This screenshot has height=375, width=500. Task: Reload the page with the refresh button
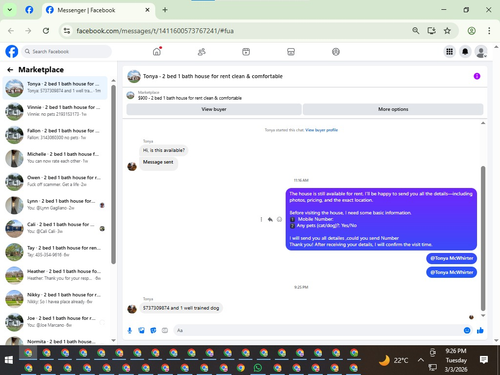pyautogui.click(x=46, y=31)
